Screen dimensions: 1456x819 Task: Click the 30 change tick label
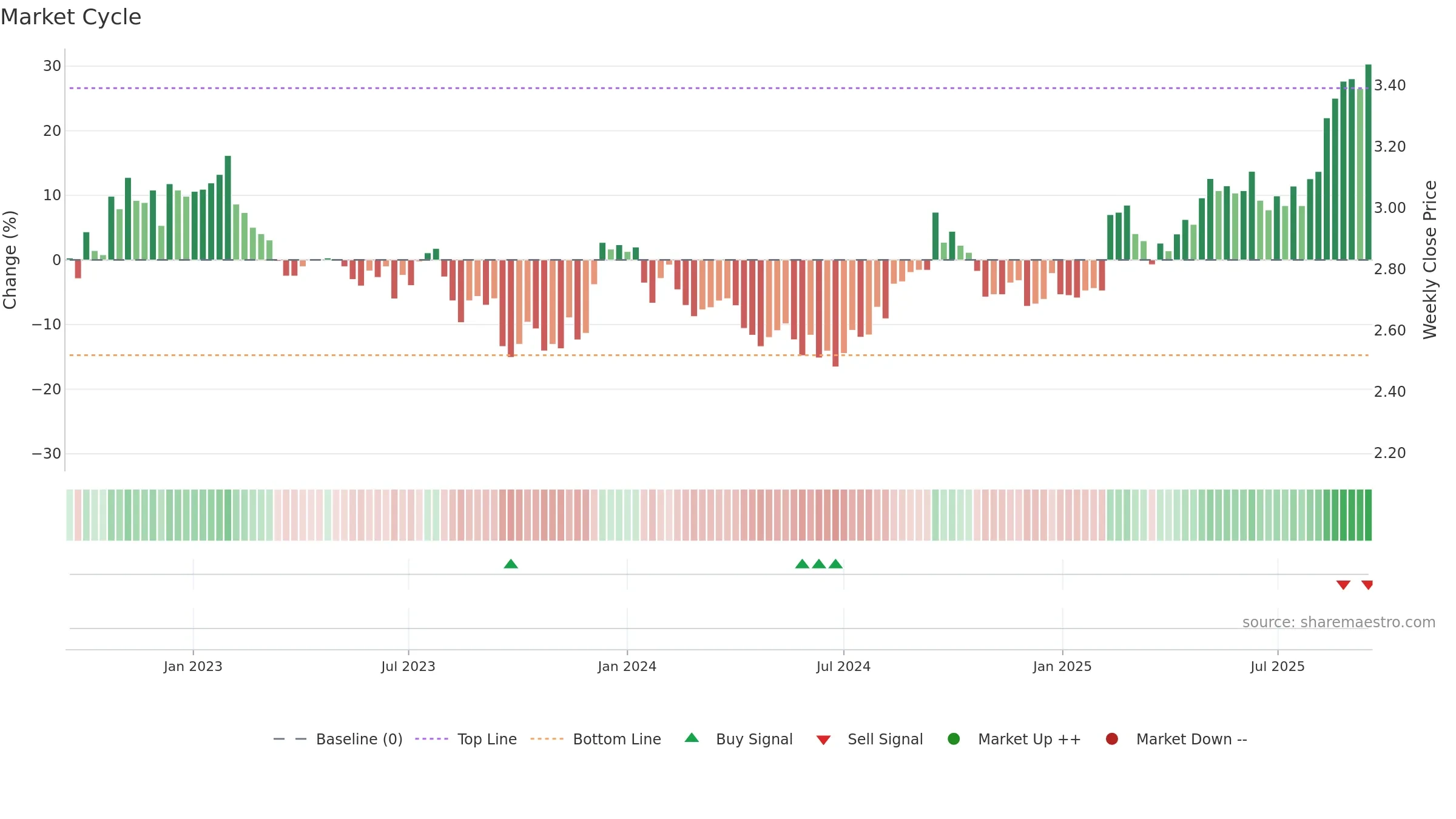52,66
